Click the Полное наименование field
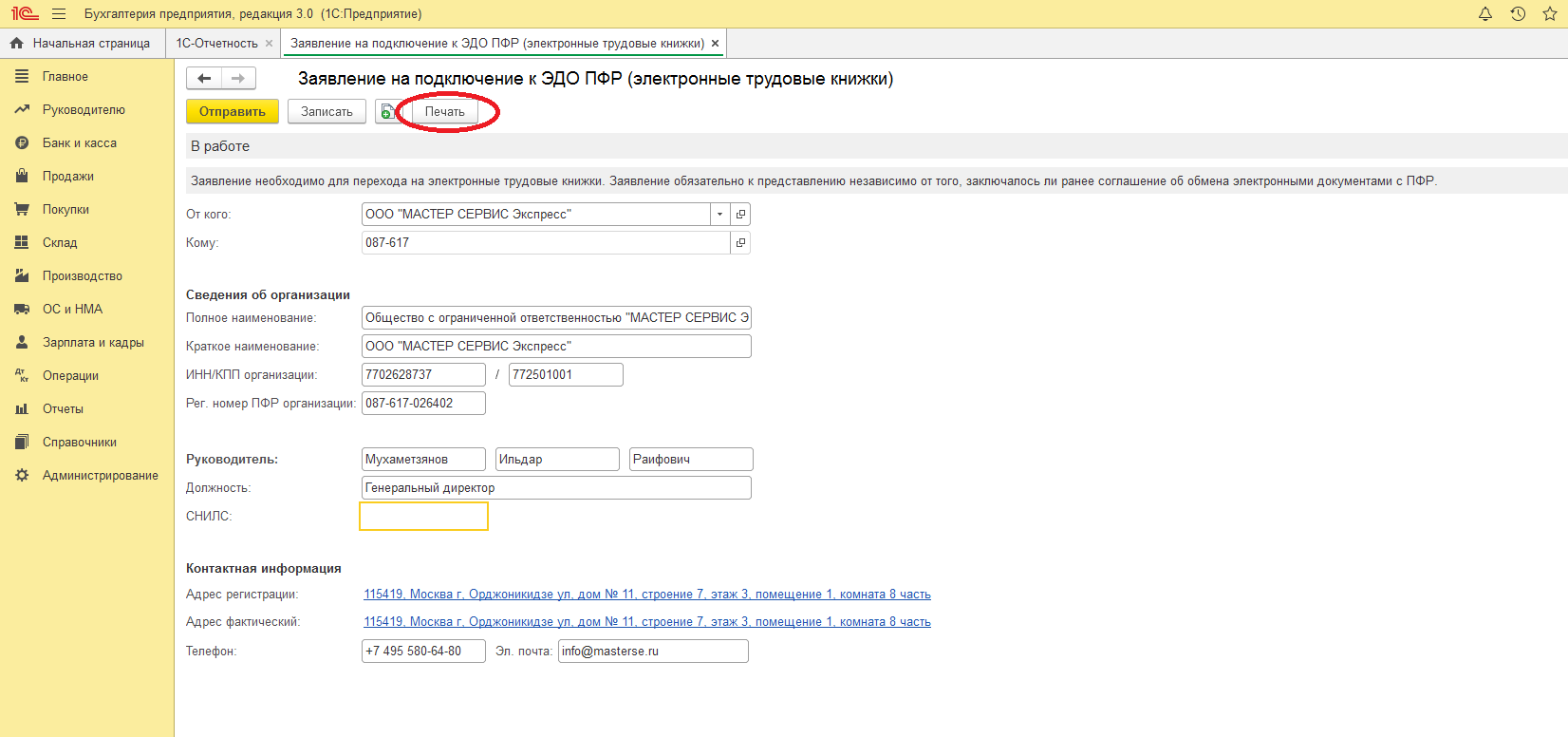This screenshot has height=737, width=1568. [556, 318]
